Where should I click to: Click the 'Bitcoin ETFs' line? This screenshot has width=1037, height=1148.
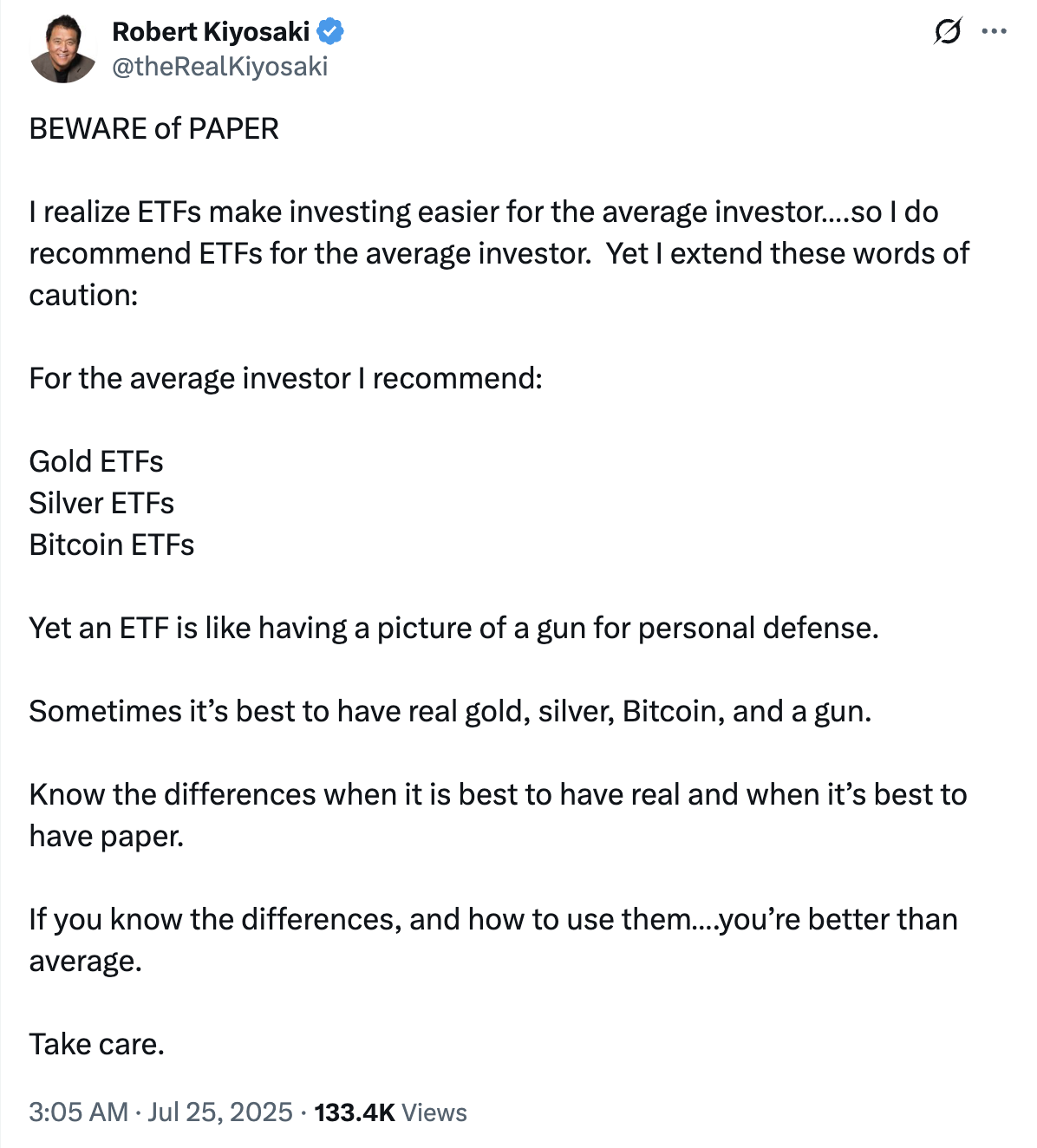(112, 545)
